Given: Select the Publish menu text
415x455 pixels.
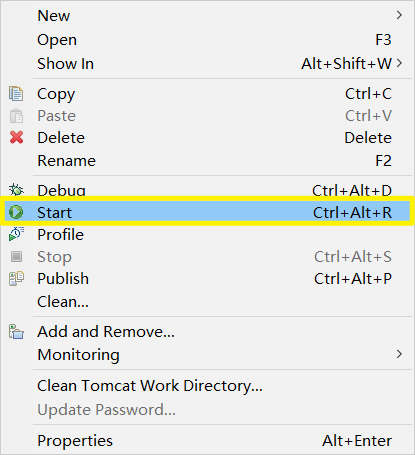Looking at the screenshot, I should (x=63, y=279).
